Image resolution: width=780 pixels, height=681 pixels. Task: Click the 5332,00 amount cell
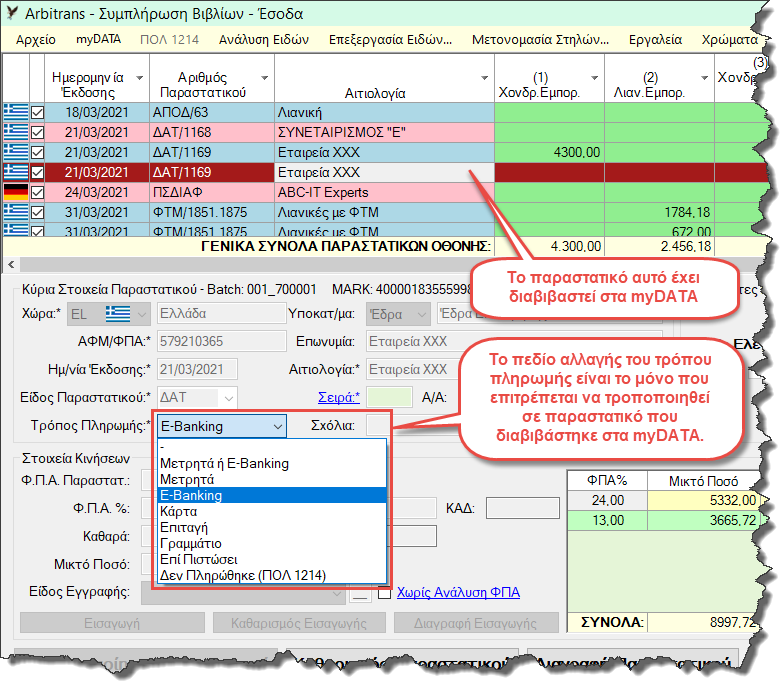tap(703, 500)
